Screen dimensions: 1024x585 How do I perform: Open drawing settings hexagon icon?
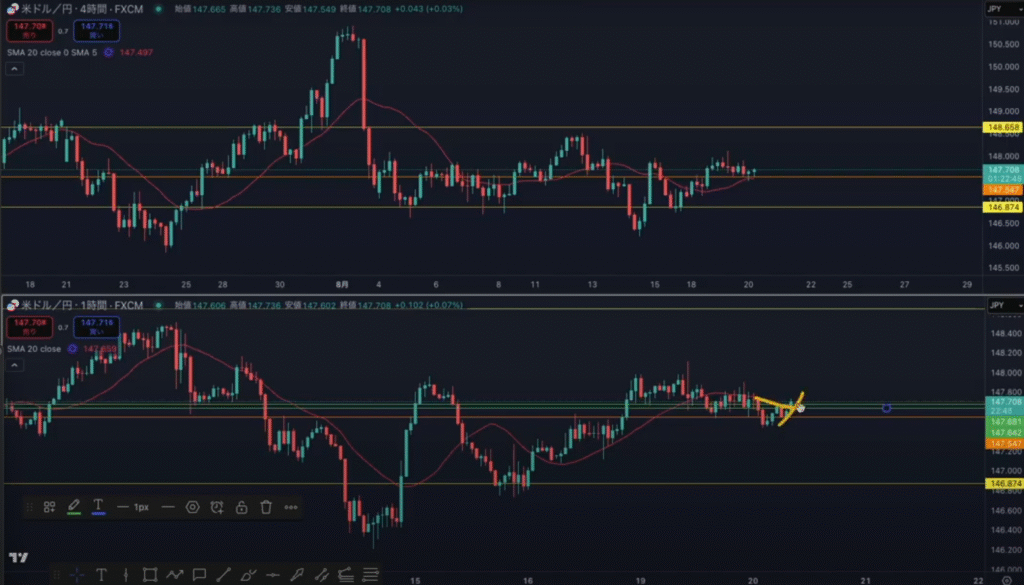coord(192,507)
